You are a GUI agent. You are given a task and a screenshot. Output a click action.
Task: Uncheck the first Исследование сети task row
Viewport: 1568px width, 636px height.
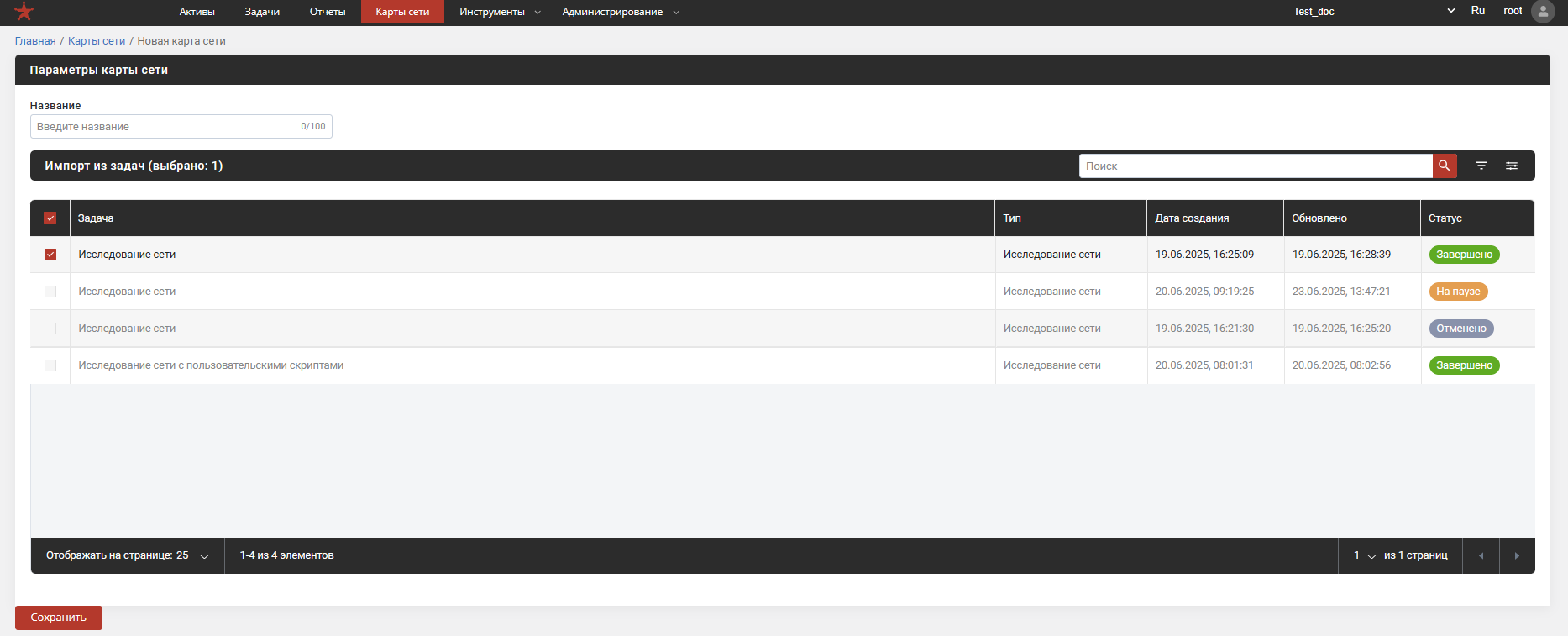(x=50, y=255)
